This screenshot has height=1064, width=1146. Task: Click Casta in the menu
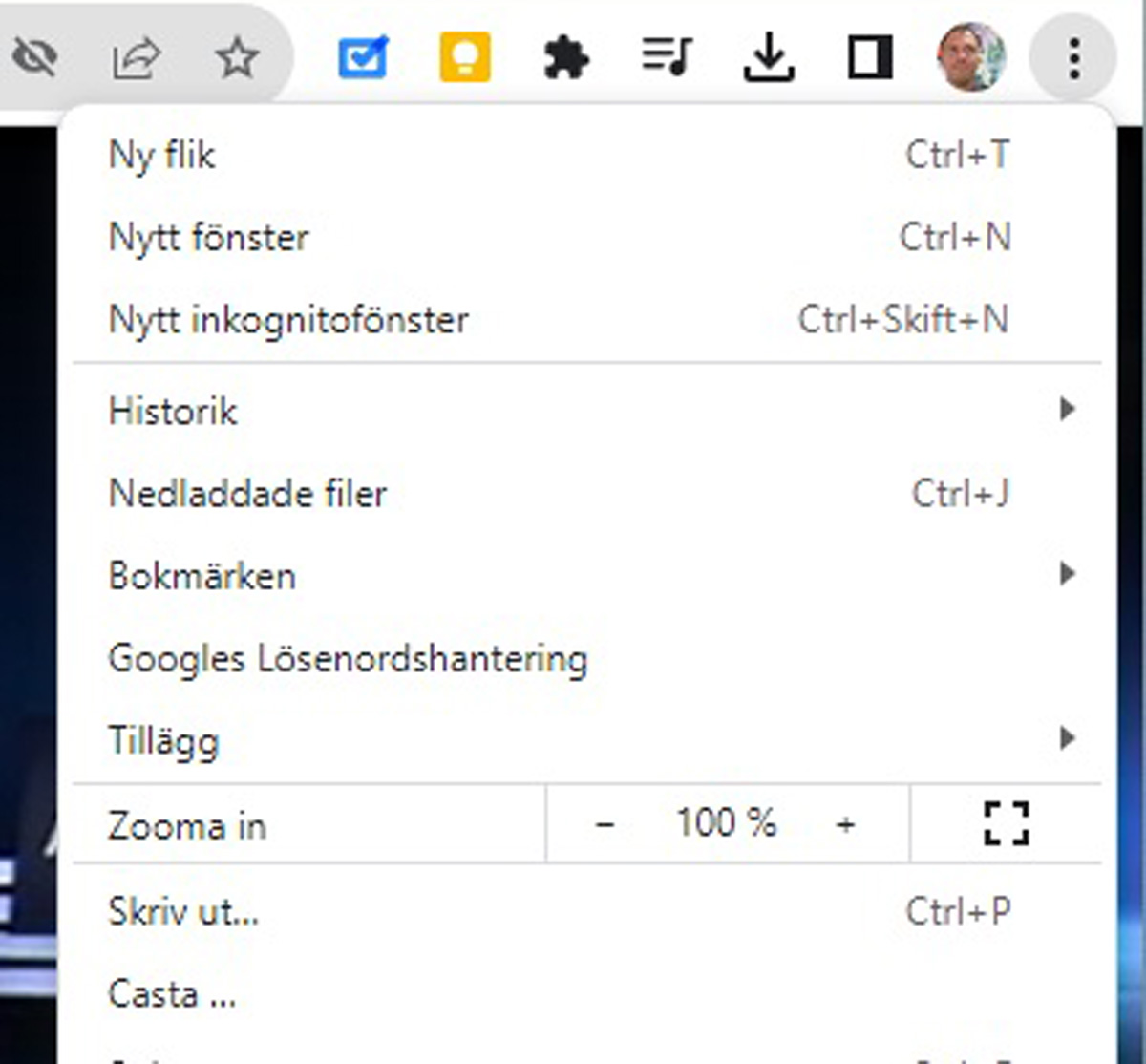171,993
